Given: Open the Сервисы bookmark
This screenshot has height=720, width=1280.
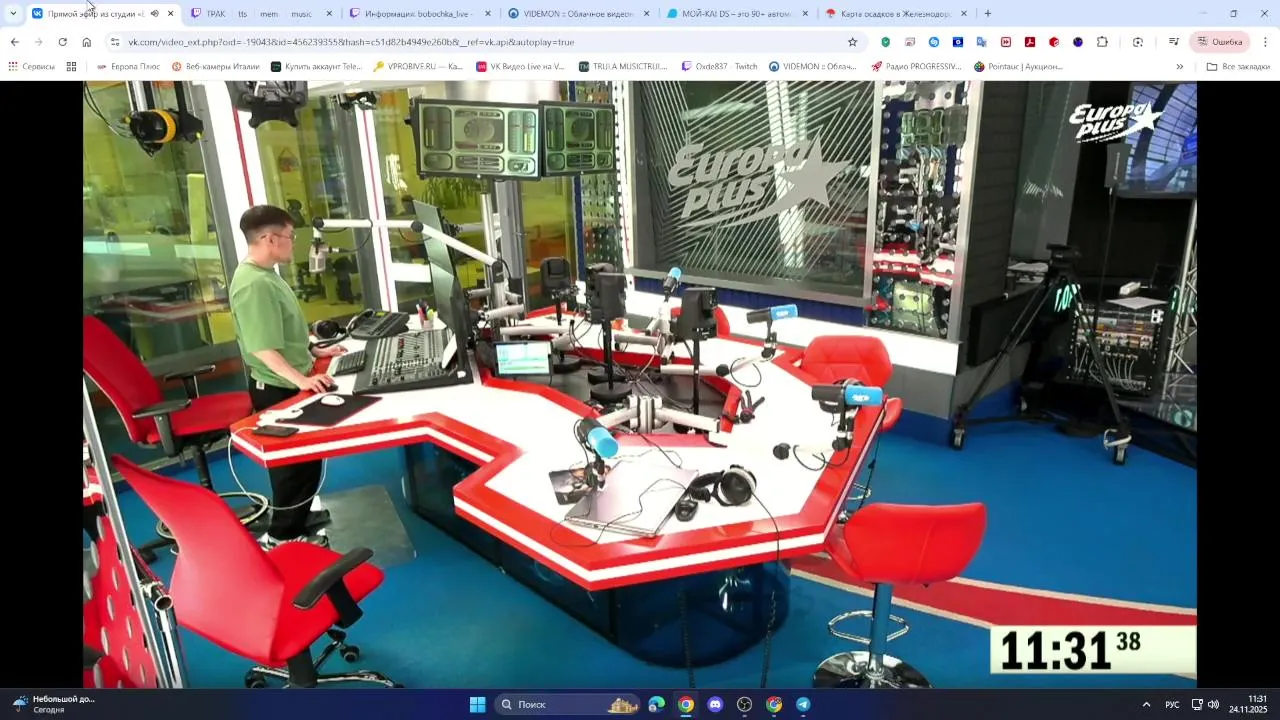Looking at the screenshot, I should 31,67.
